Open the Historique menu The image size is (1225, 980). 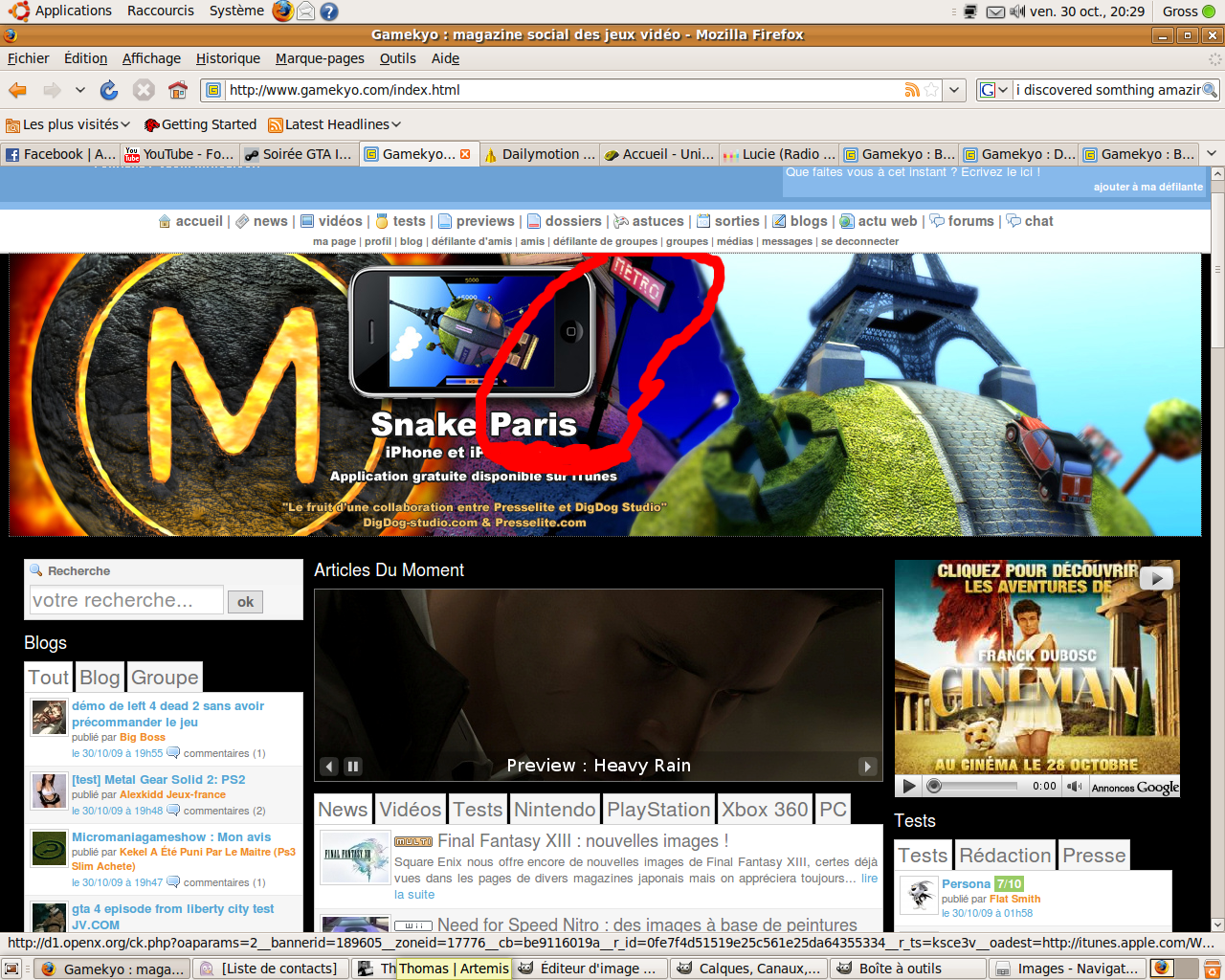click(228, 58)
